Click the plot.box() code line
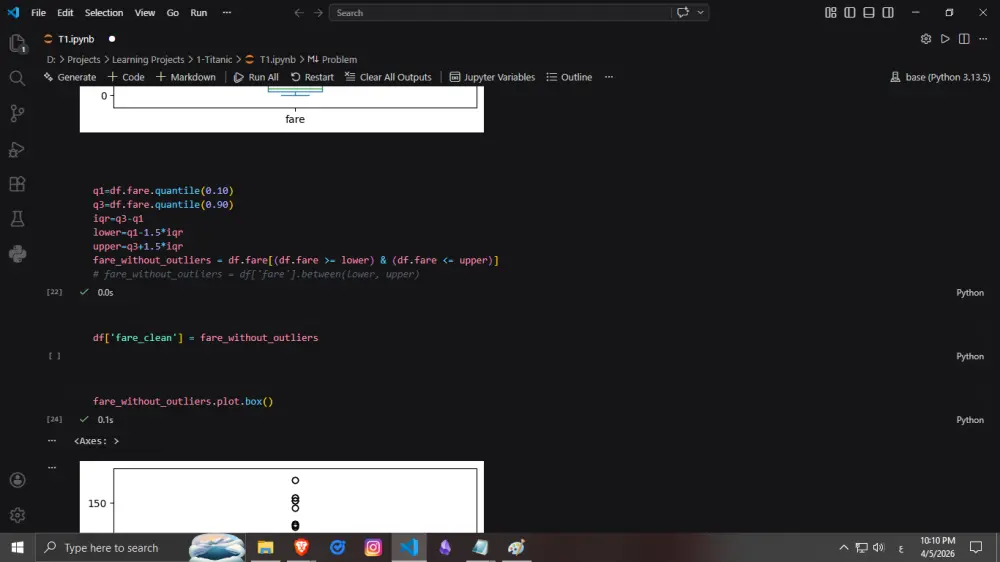 click(183, 401)
